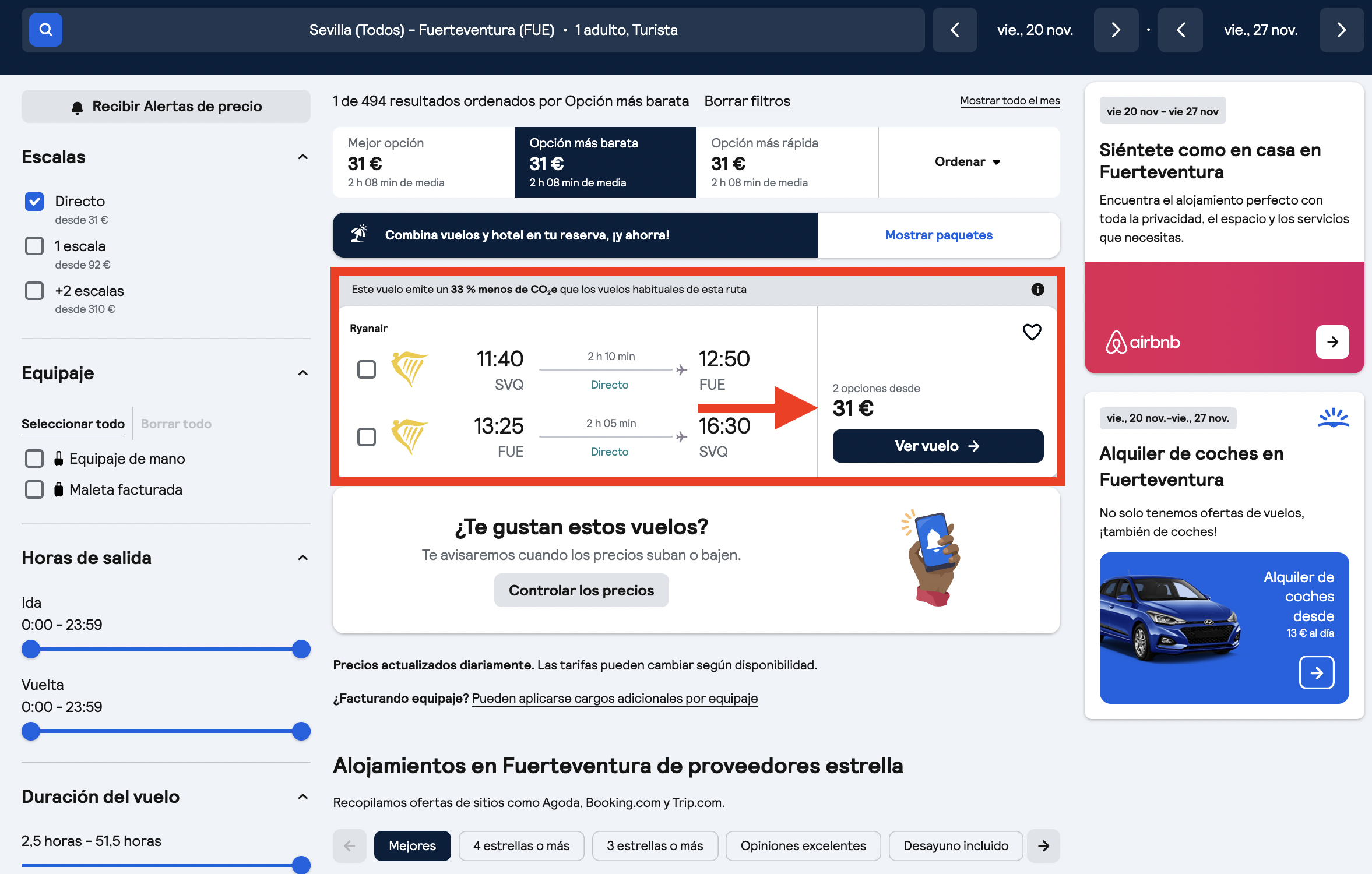Click the Ver vuelo button
Viewport: 1372px width, 874px height.
pyautogui.click(x=938, y=446)
